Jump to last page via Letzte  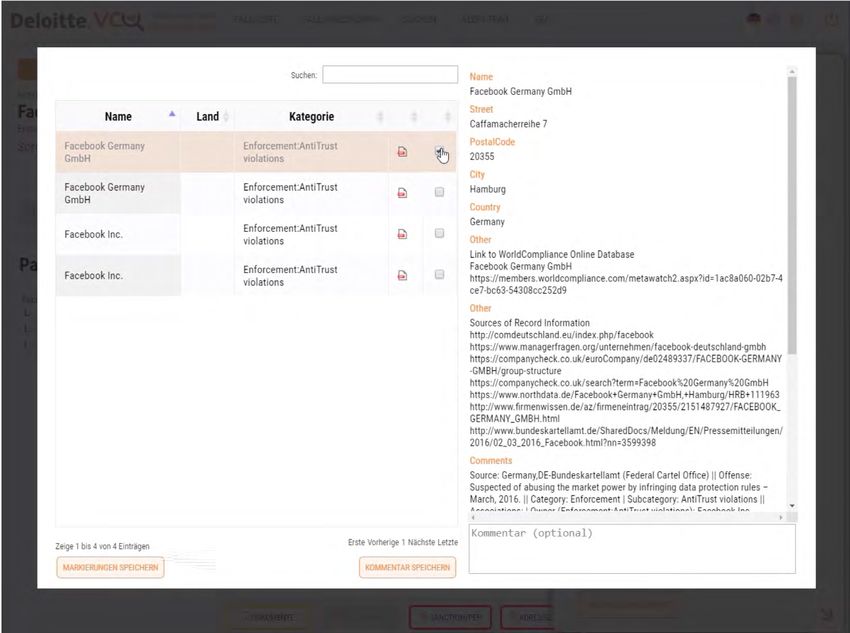[x=447, y=542]
